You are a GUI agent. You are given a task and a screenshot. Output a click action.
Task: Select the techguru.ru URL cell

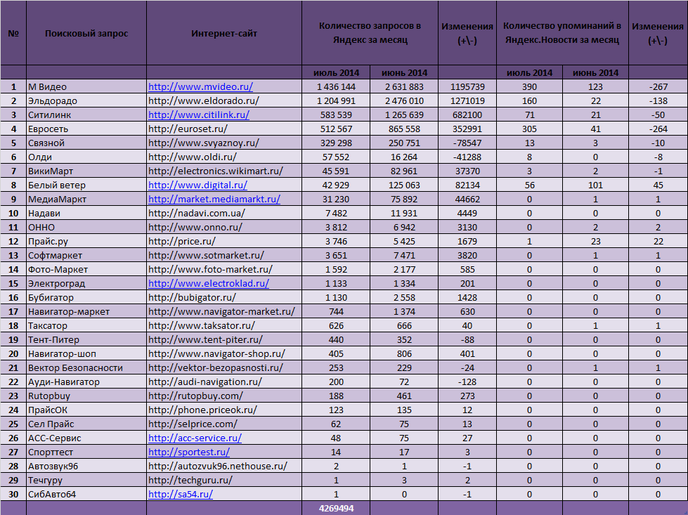[224, 480]
